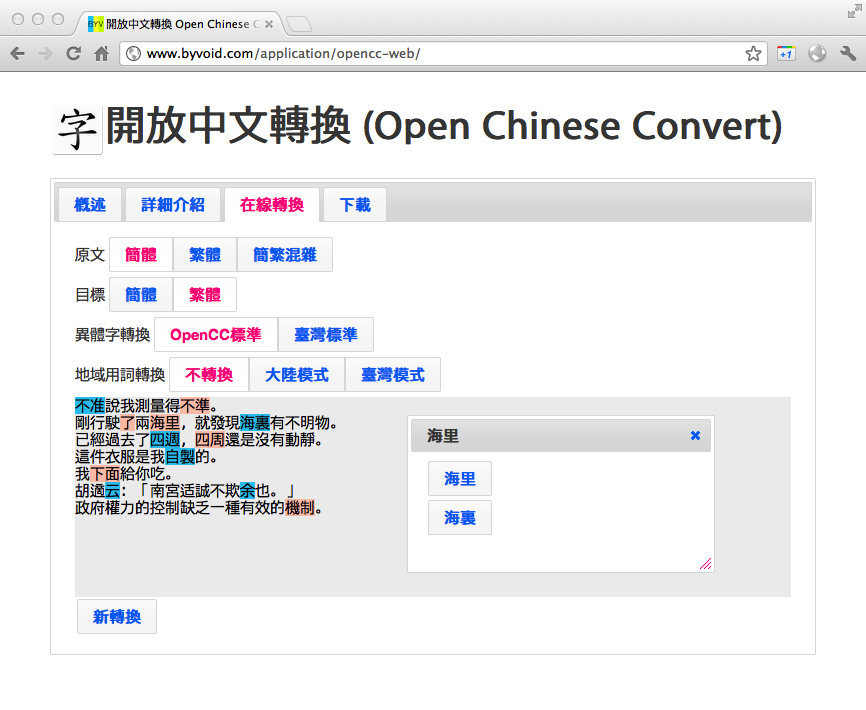
Task: Set 目標 target to 繁體
Action: pyautogui.click(x=205, y=294)
